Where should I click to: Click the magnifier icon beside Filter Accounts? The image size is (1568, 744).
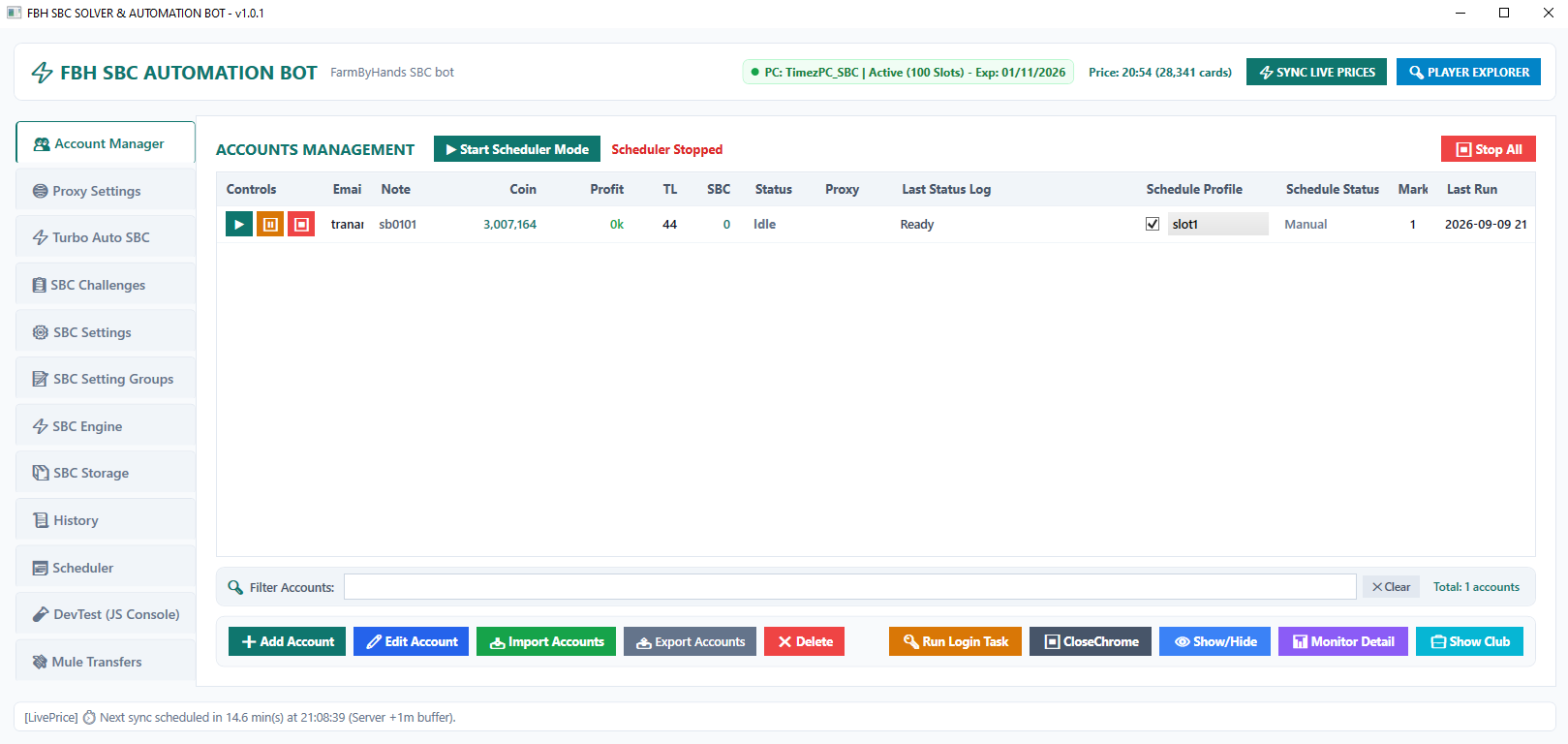pos(235,587)
